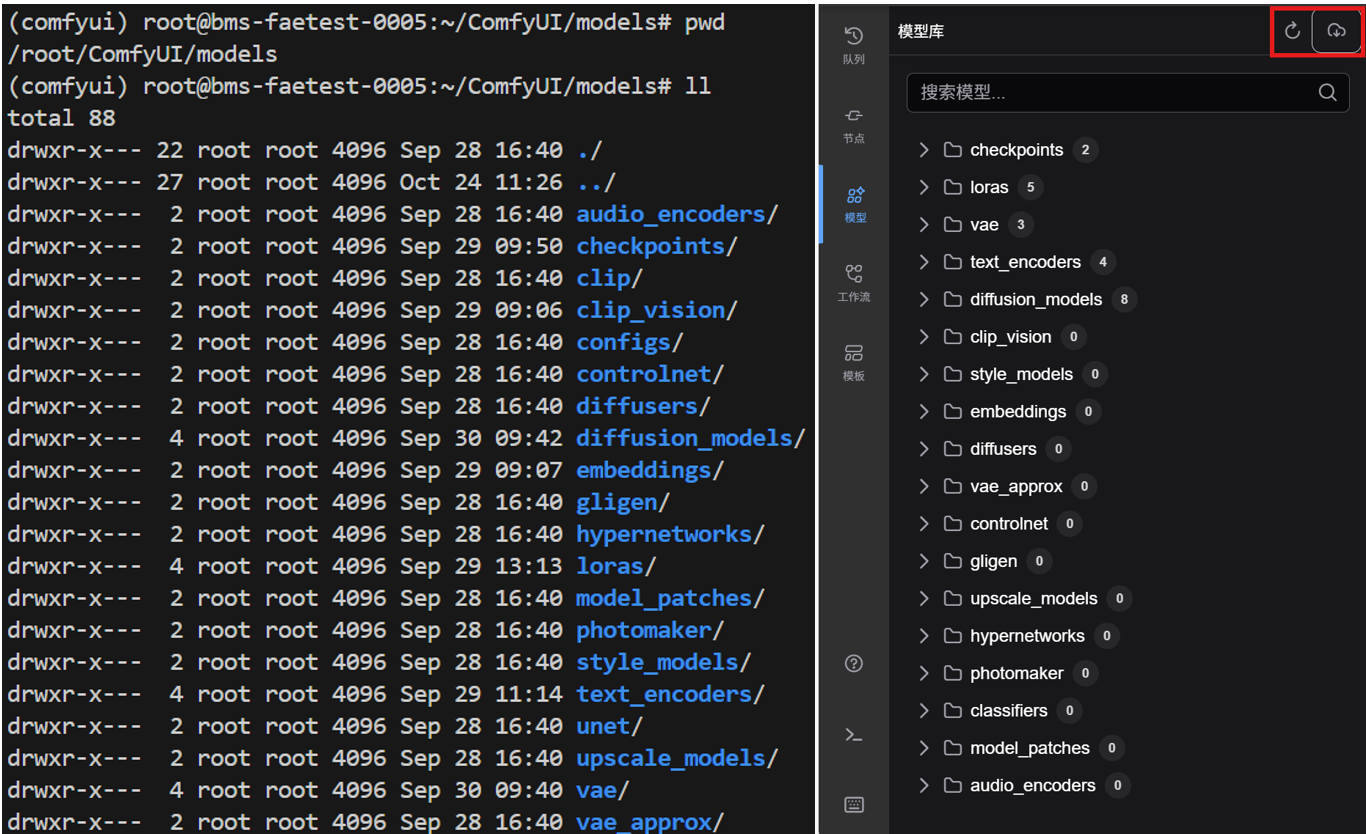Image resolution: width=1366 pixels, height=834 pixels.
Task: Open the Workflows (工作流) sidebar tab
Action: pyautogui.click(x=853, y=283)
